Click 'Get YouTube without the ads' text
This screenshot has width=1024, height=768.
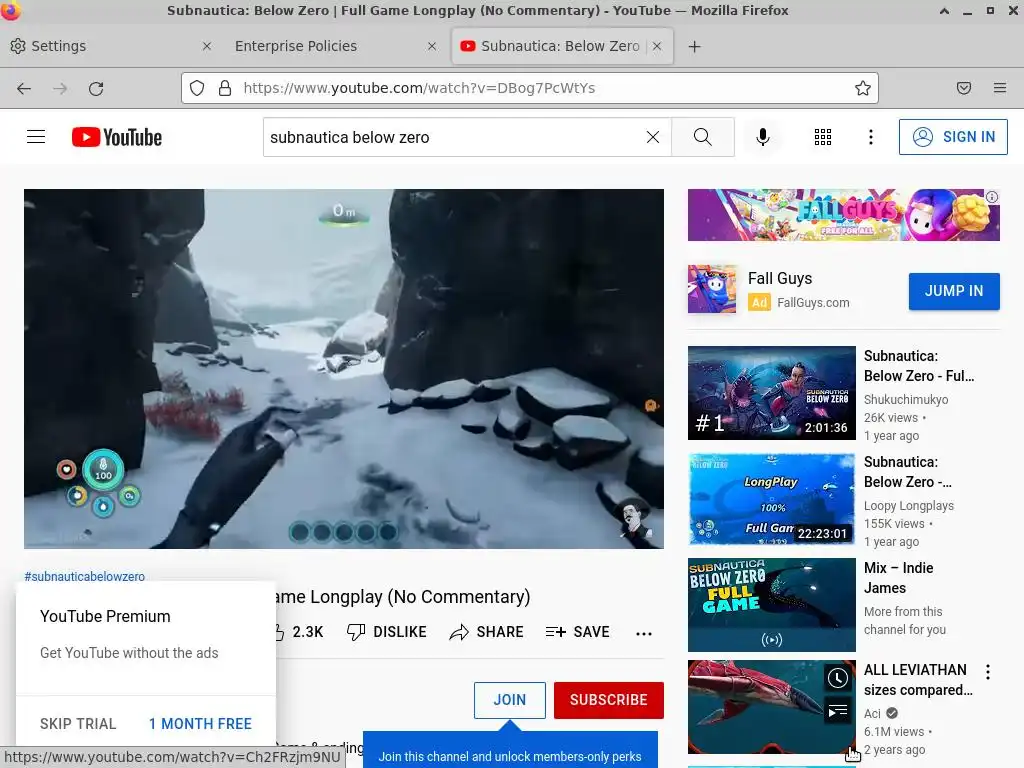click(129, 653)
